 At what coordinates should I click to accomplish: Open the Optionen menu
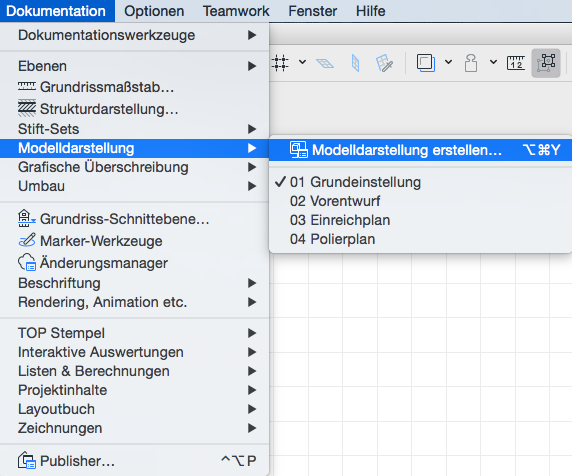pos(154,11)
